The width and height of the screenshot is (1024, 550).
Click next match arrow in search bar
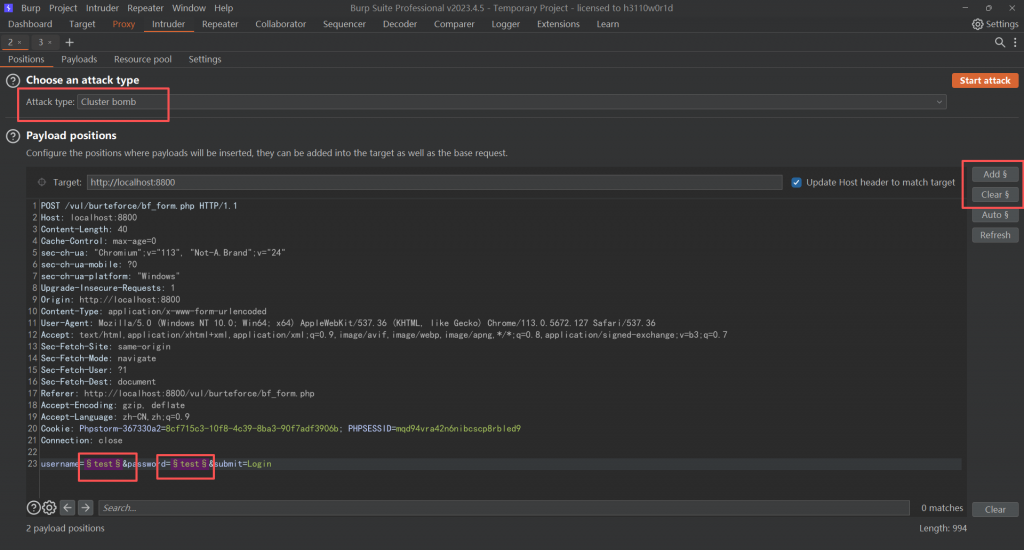tap(86, 508)
